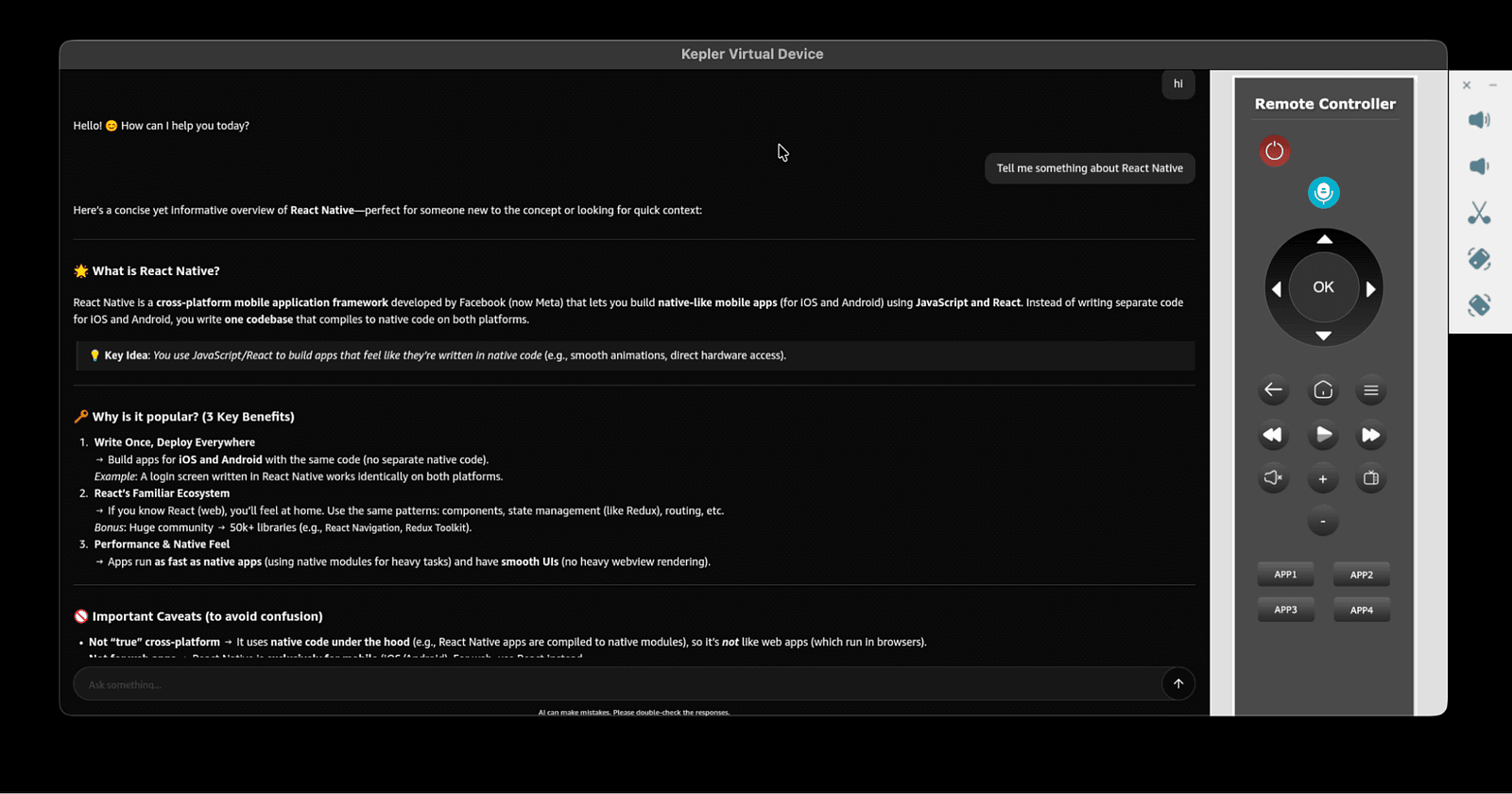Activate the blue microphone voice button

pyautogui.click(x=1323, y=193)
